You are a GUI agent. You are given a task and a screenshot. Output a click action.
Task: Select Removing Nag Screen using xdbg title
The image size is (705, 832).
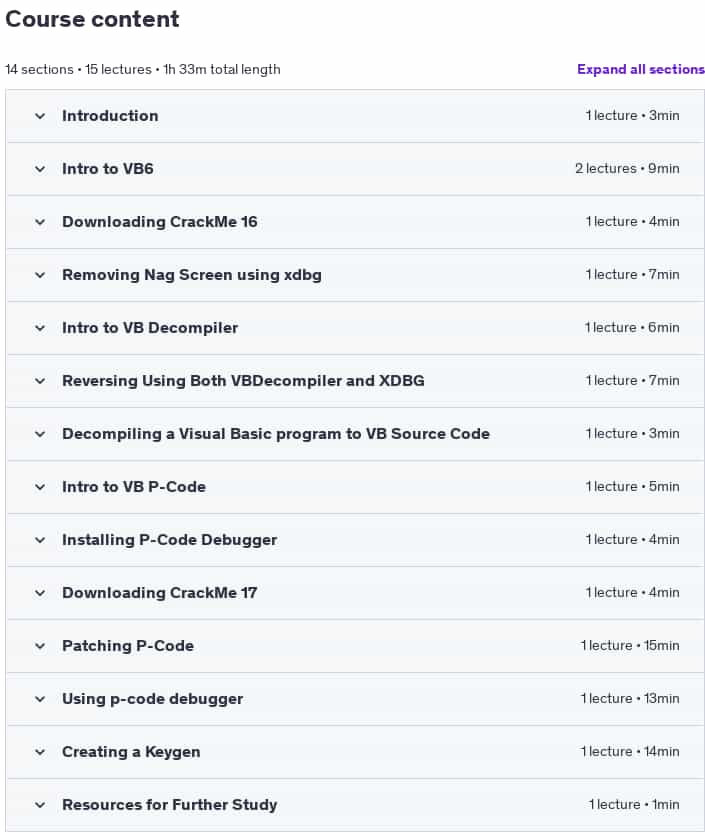pyautogui.click(x=192, y=275)
